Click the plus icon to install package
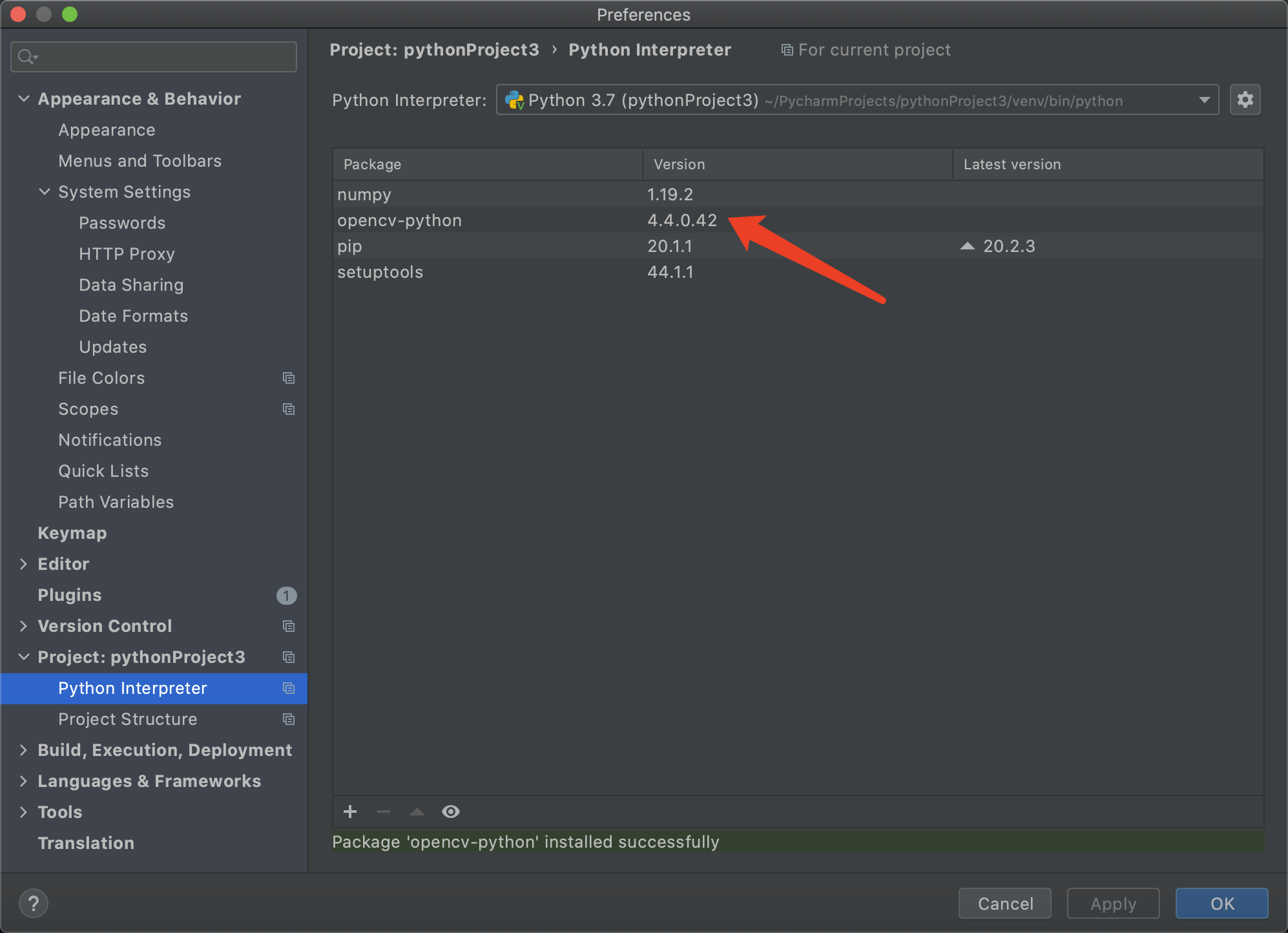1288x933 pixels. (x=350, y=812)
